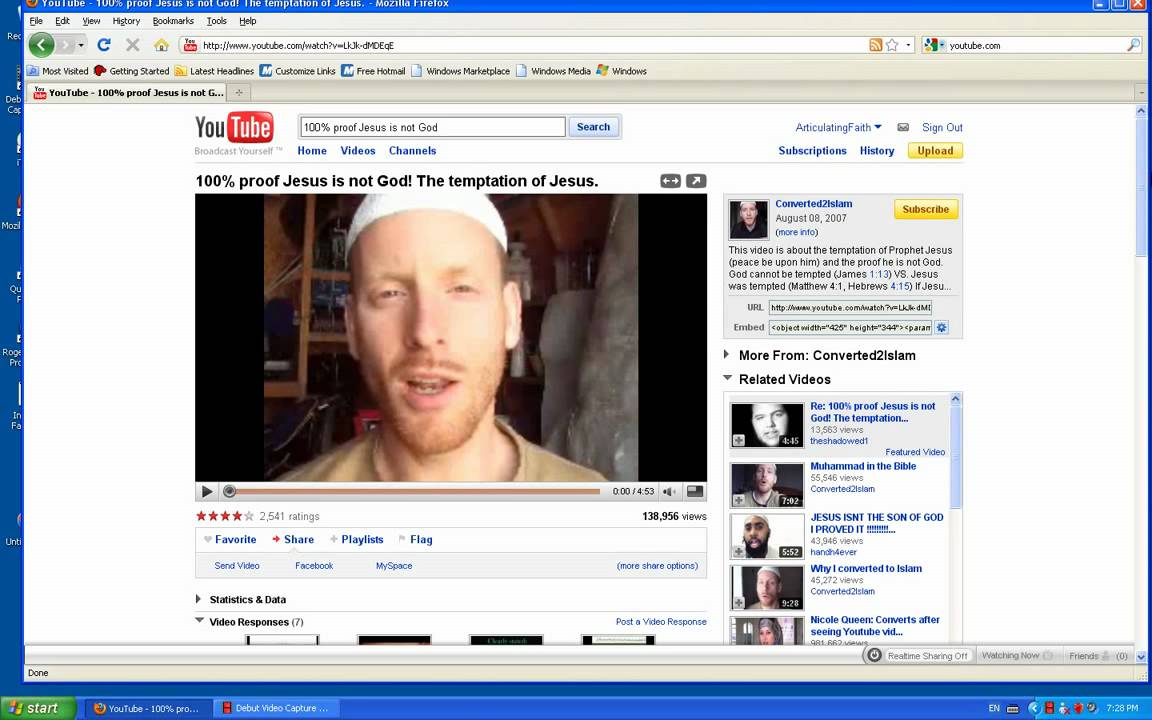
Task: Click the YouTube search input field
Action: coord(432,127)
